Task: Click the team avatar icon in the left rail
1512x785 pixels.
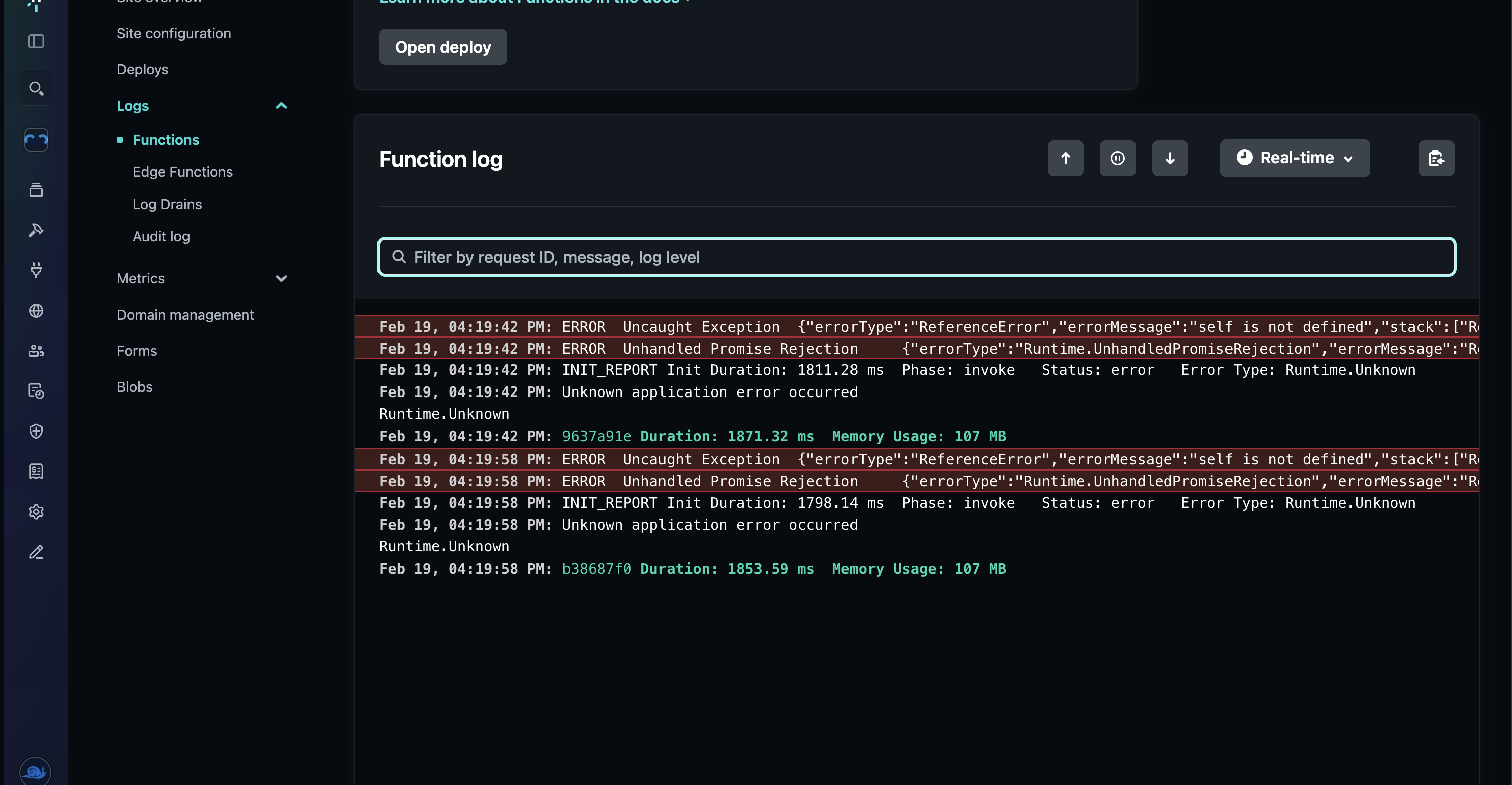Action: point(36,140)
